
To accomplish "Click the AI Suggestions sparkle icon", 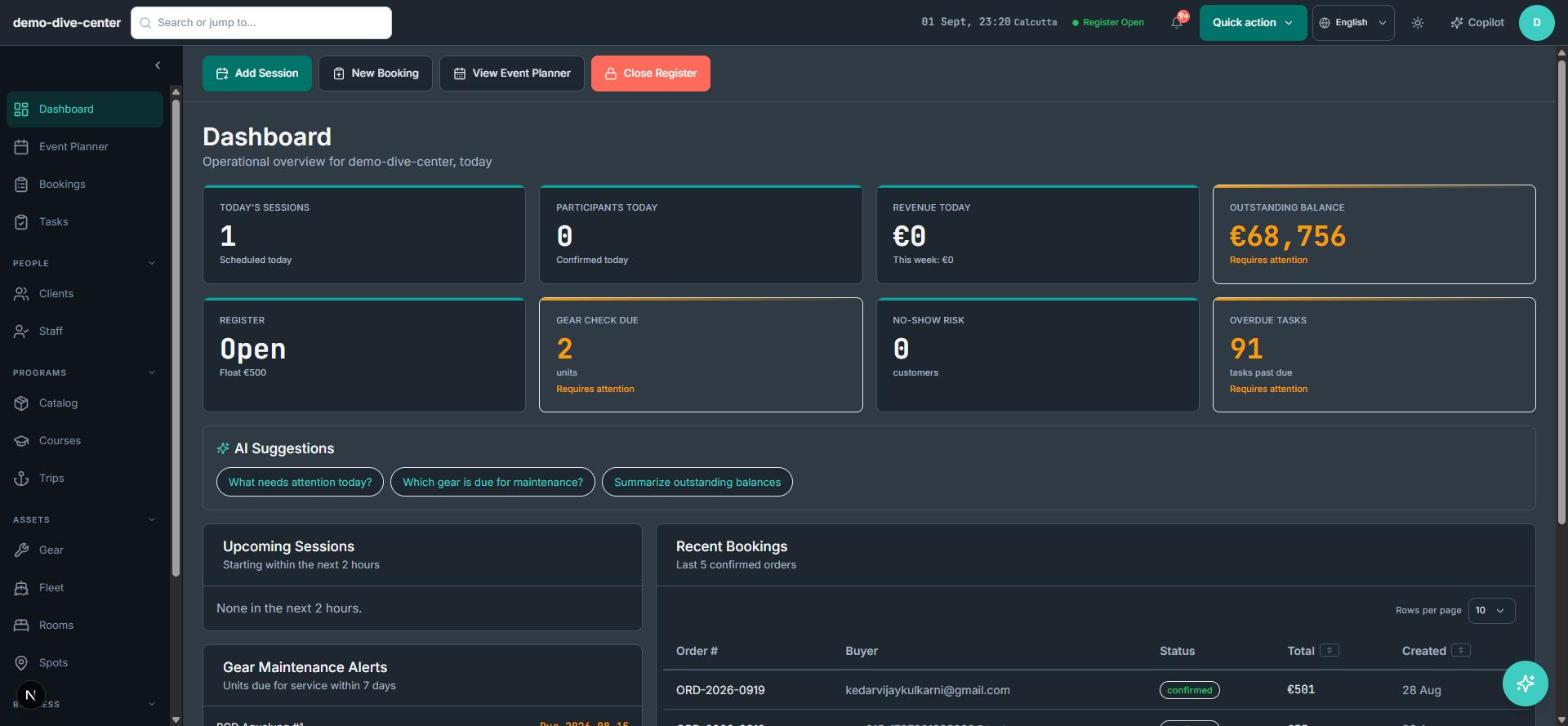I will [x=223, y=448].
